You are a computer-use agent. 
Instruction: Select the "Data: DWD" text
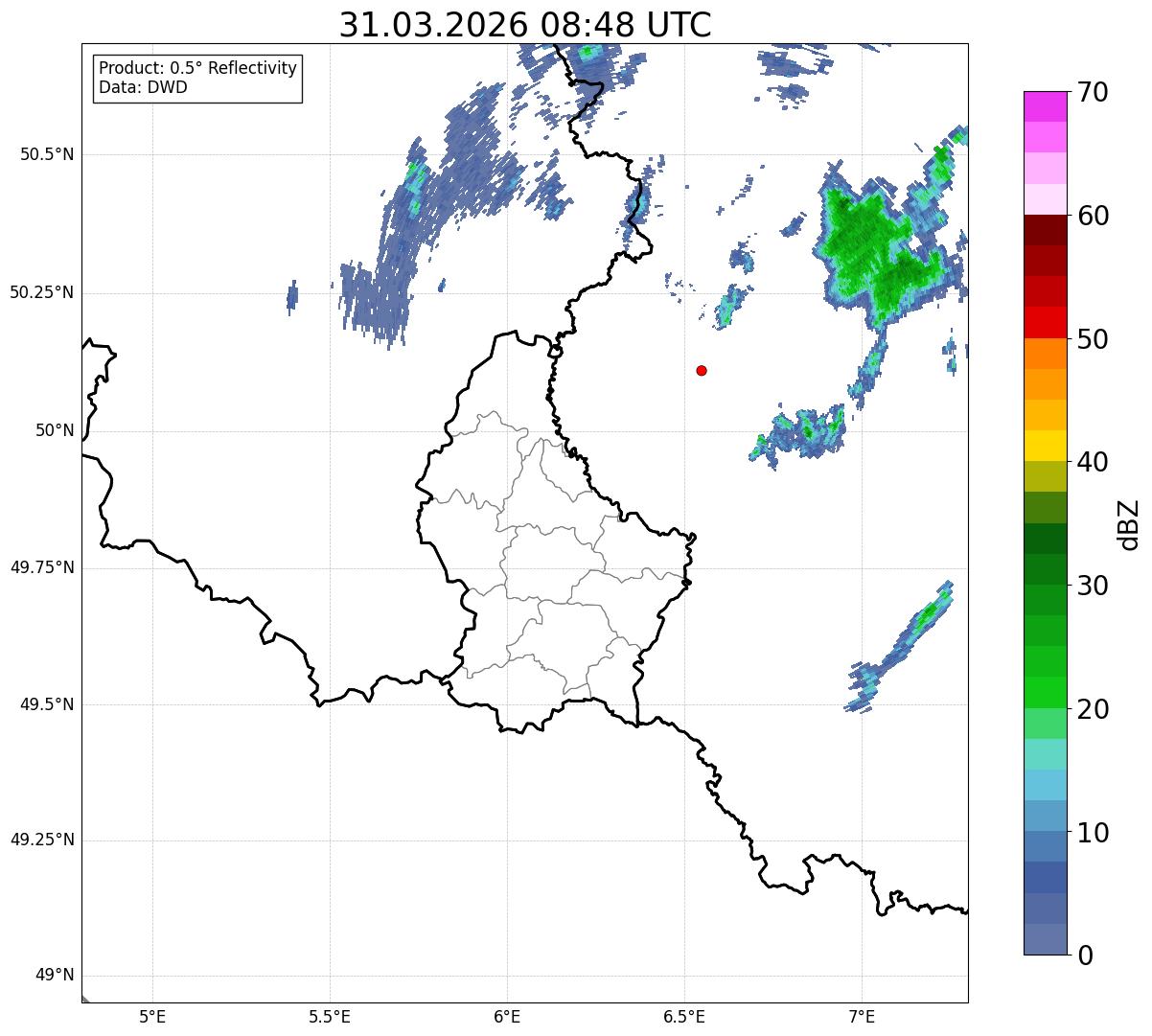tap(143, 87)
